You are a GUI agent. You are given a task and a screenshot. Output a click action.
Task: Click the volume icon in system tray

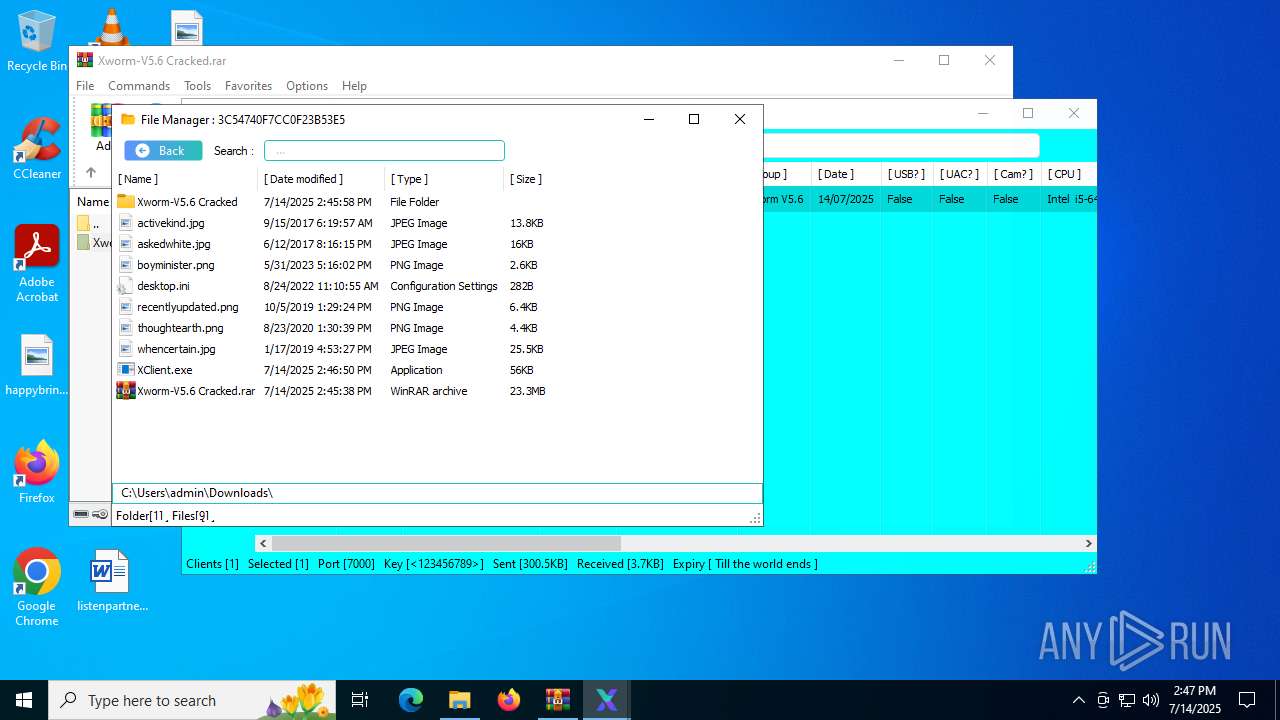coord(1151,700)
